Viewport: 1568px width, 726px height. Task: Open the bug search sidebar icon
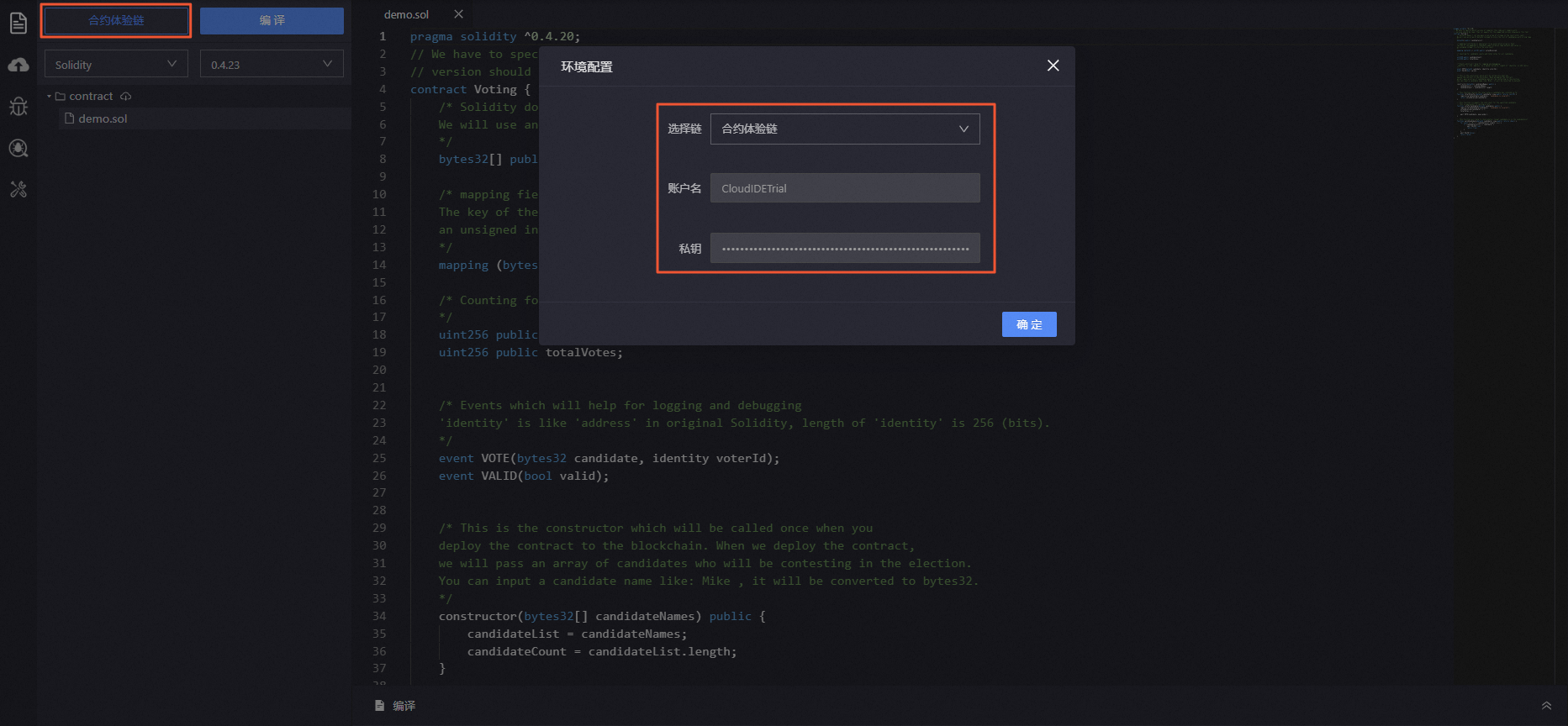point(18,149)
